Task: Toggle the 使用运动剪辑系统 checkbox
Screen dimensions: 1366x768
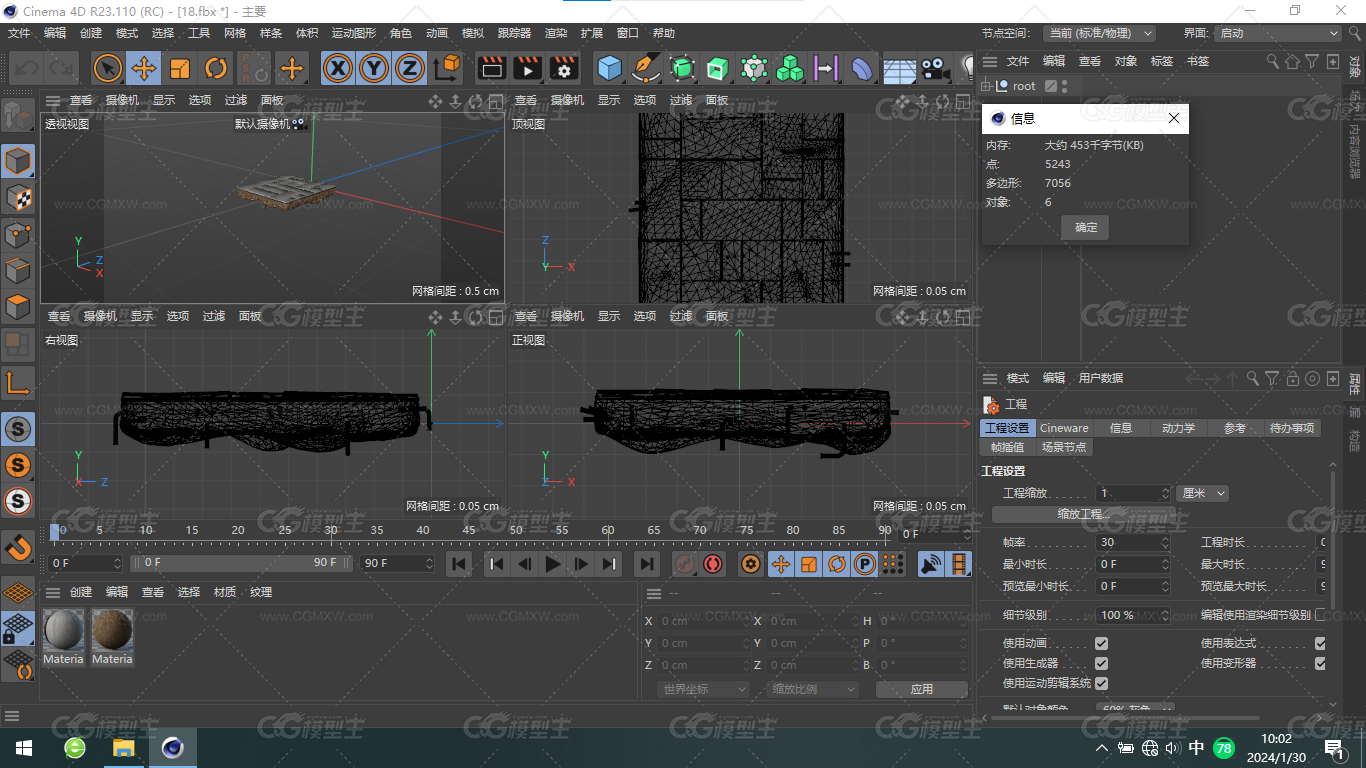Action: pos(1101,683)
